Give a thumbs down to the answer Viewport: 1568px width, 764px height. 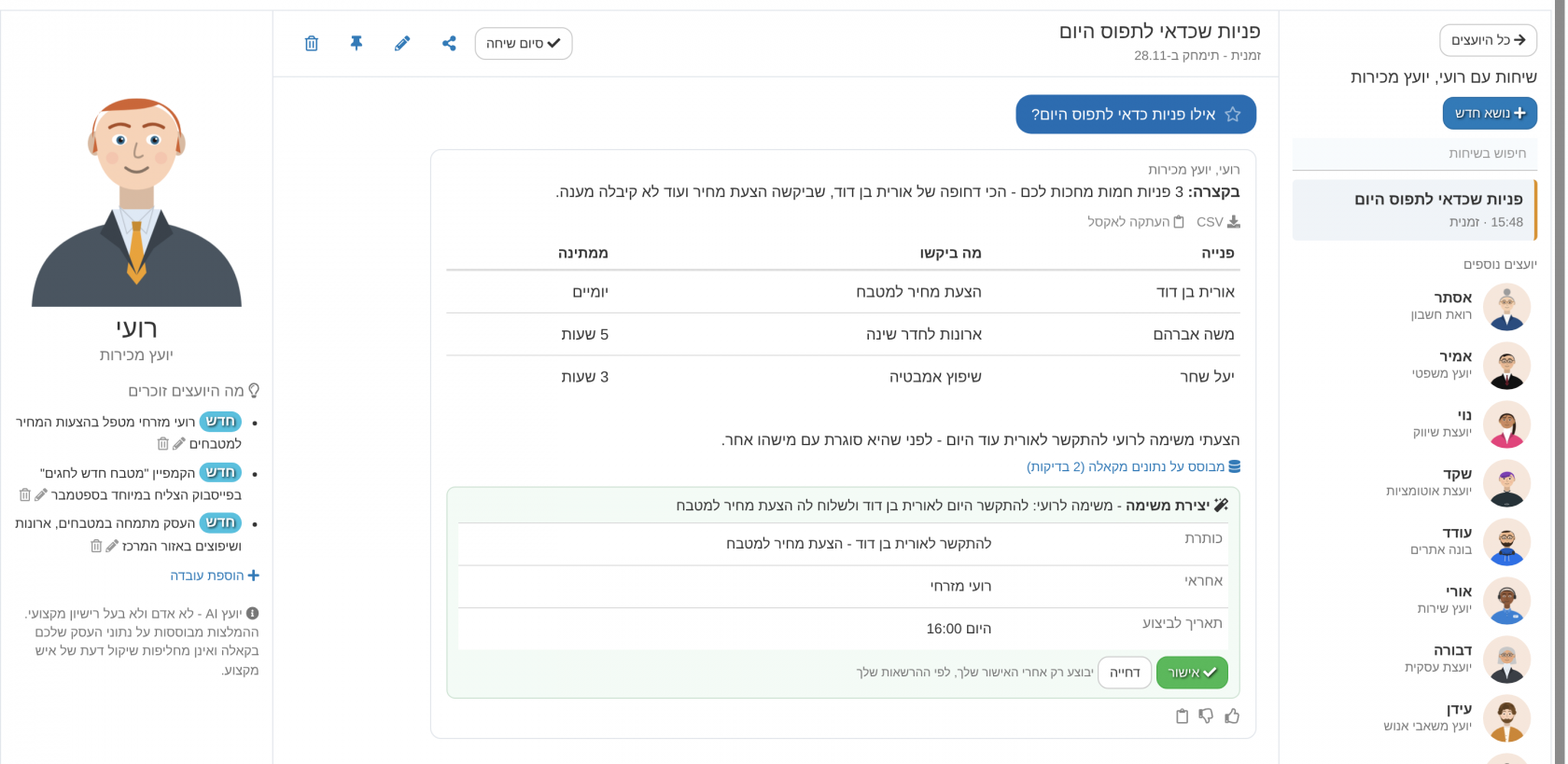1207,715
